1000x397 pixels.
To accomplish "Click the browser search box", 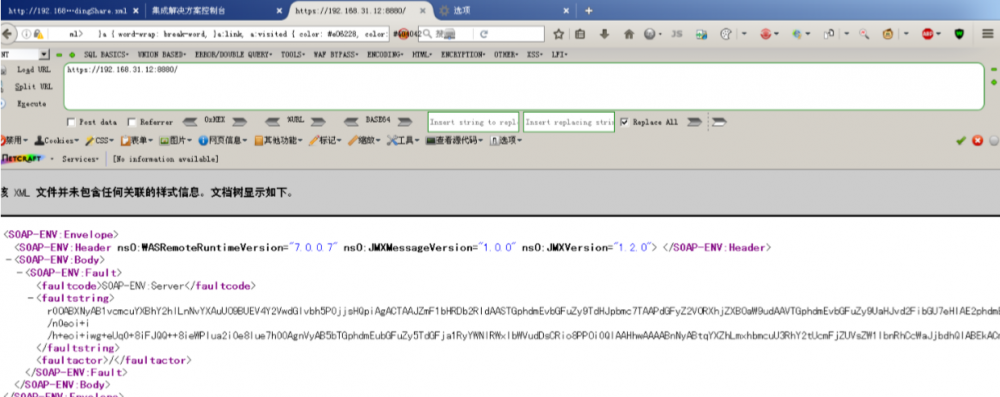I will coord(483,34).
